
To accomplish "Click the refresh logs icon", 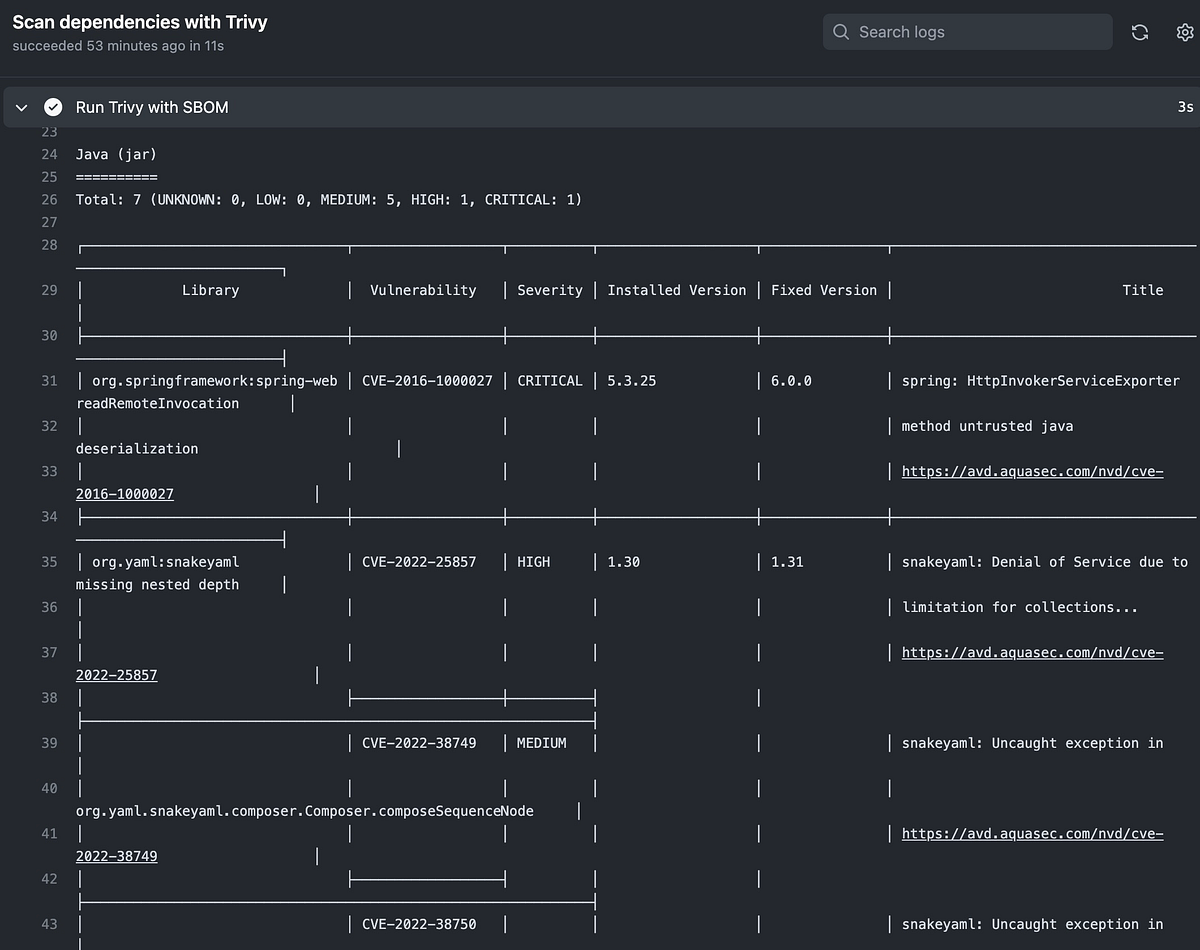I will pyautogui.click(x=1140, y=32).
